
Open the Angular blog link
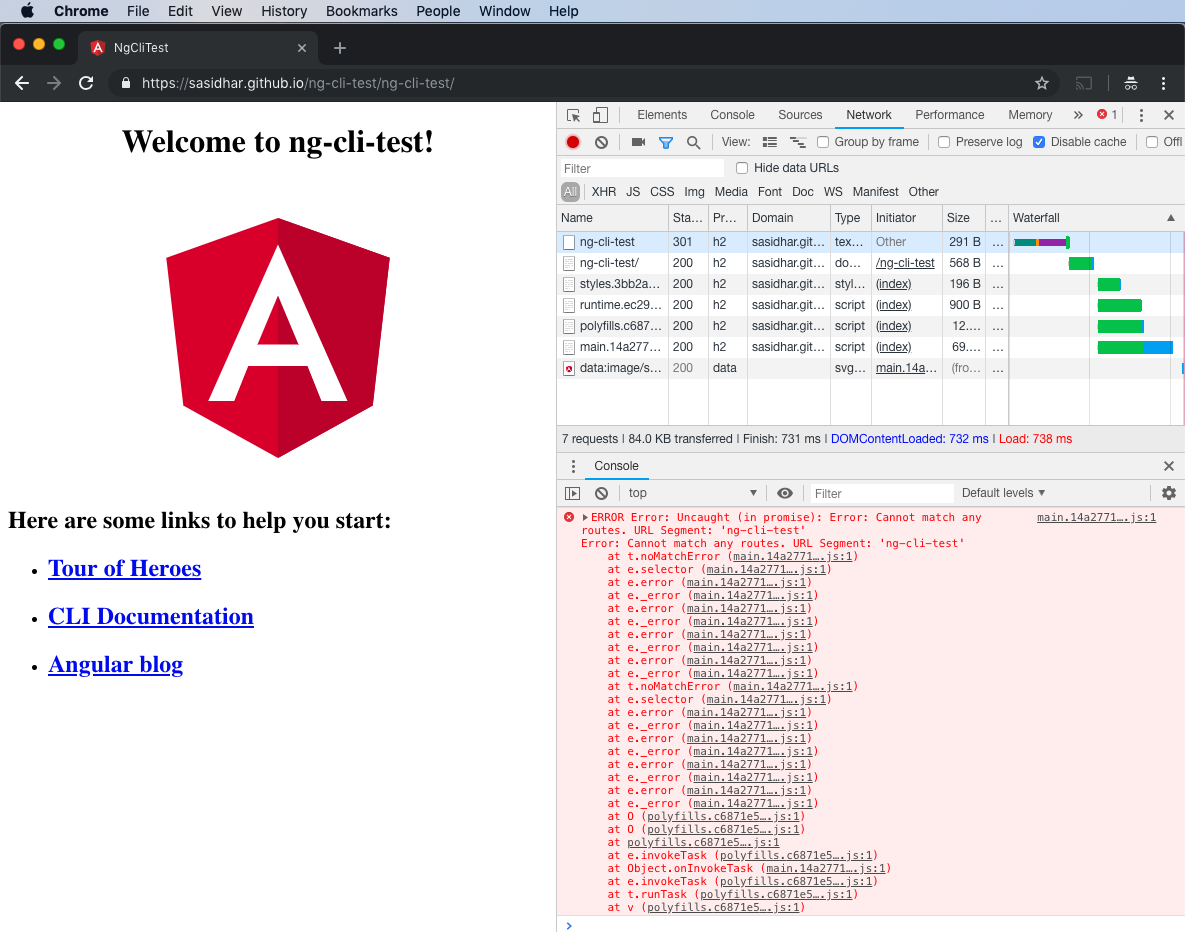click(116, 664)
